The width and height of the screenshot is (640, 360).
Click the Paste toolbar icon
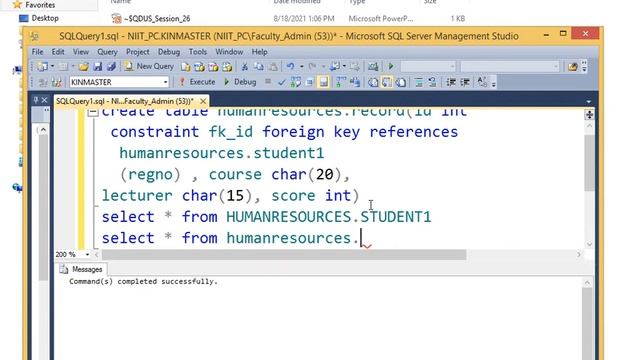pyautogui.click(x=273, y=67)
